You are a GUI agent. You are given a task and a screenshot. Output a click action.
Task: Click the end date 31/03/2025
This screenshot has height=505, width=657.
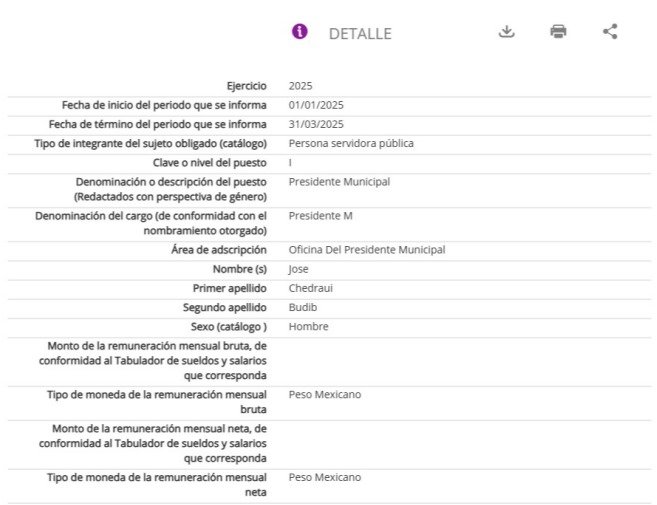(x=316, y=124)
